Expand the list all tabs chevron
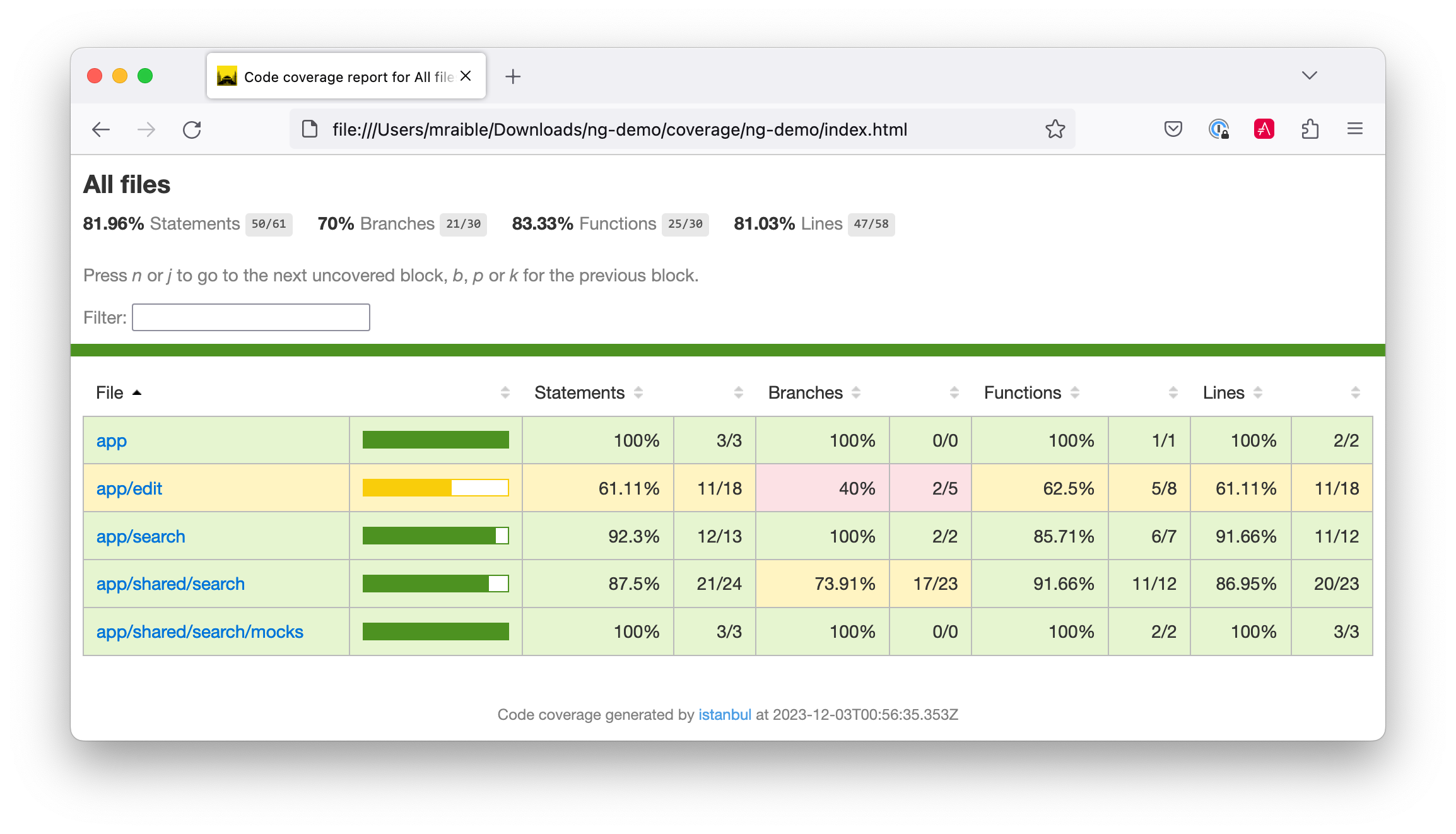The width and height of the screenshot is (1456, 834). tap(1310, 76)
